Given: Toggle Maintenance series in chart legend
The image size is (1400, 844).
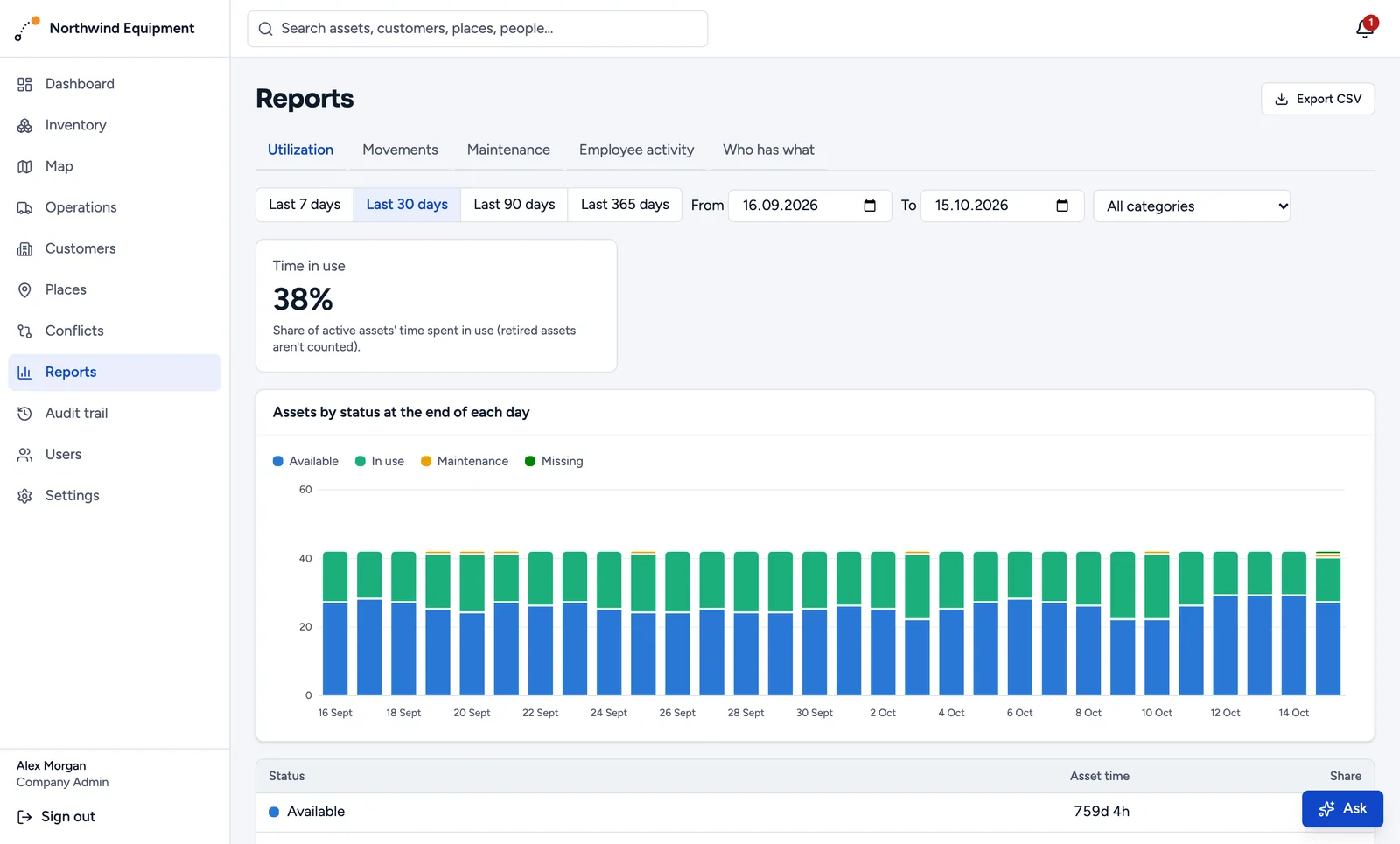Looking at the screenshot, I should coord(465,461).
